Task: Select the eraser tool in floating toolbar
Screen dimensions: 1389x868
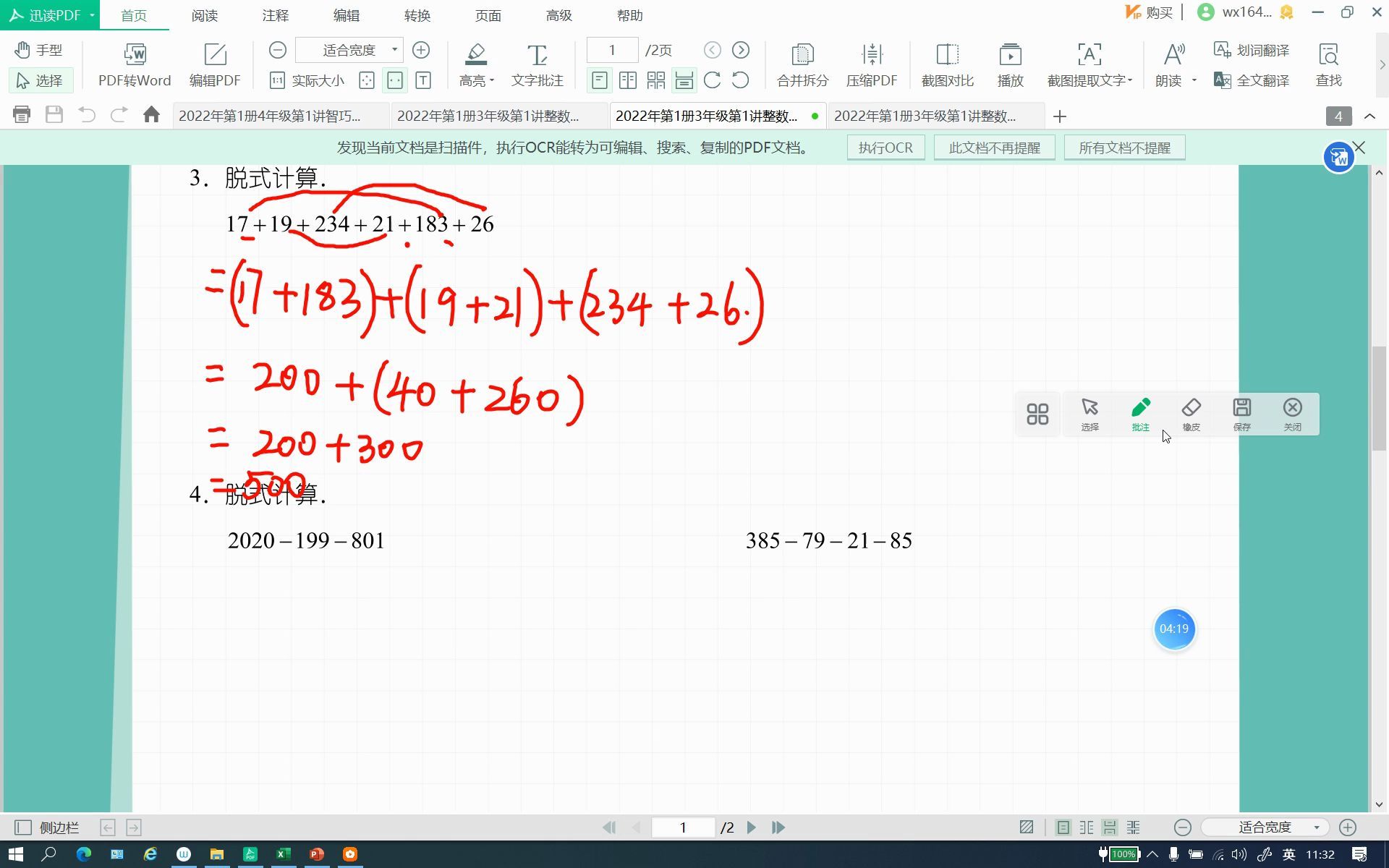Action: pyautogui.click(x=1191, y=414)
